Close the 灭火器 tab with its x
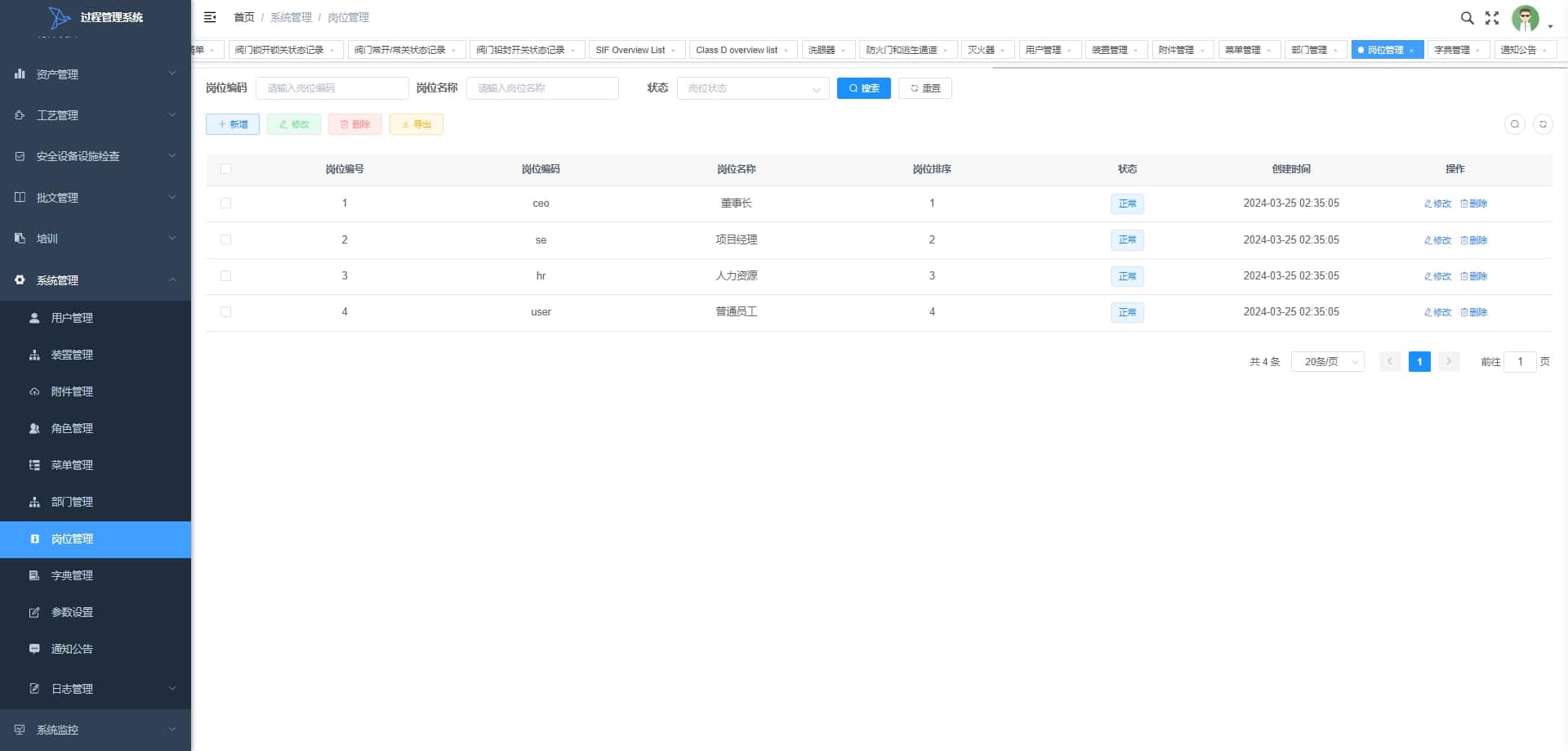The width and height of the screenshot is (1568, 751). [x=1002, y=51]
